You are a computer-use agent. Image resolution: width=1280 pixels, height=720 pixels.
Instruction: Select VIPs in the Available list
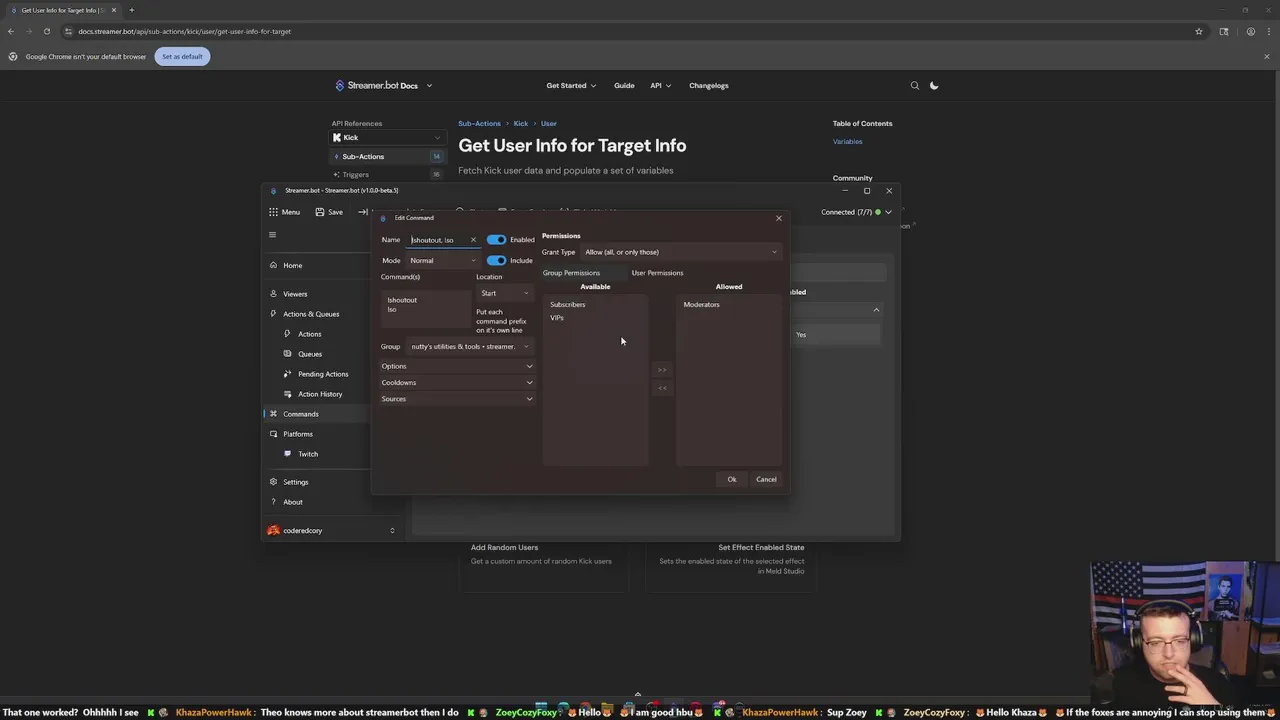click(x=557, y=318)
